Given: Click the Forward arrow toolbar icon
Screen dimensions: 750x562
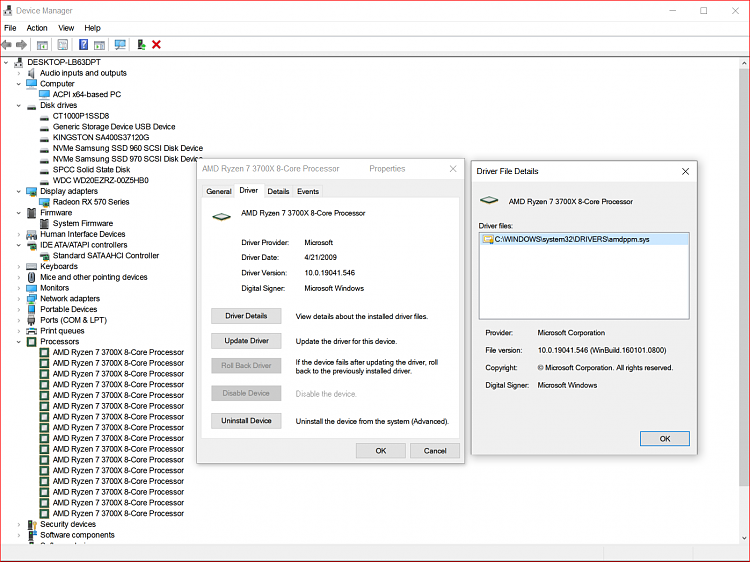Looking at the screenshot, I should point(22,45).
